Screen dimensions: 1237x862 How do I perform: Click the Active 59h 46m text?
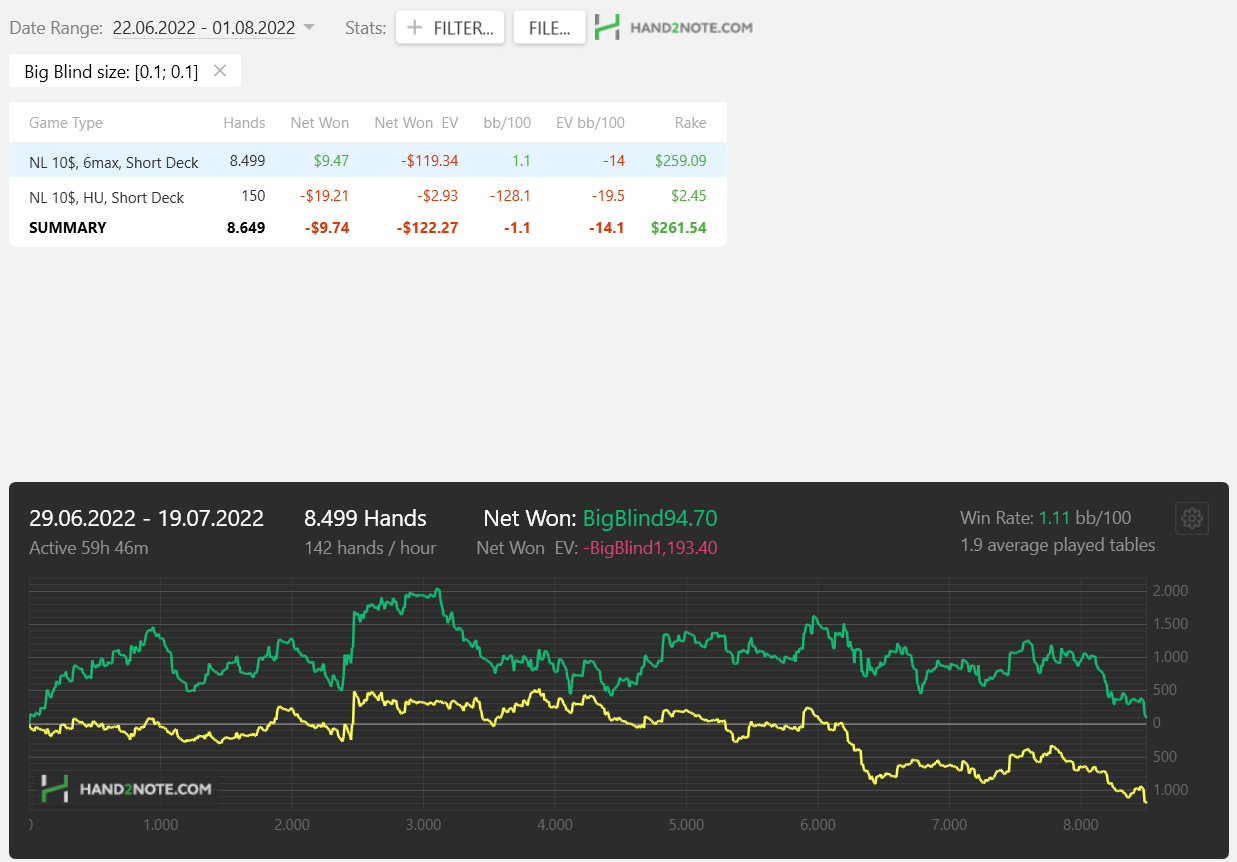[x=89, y=547]
